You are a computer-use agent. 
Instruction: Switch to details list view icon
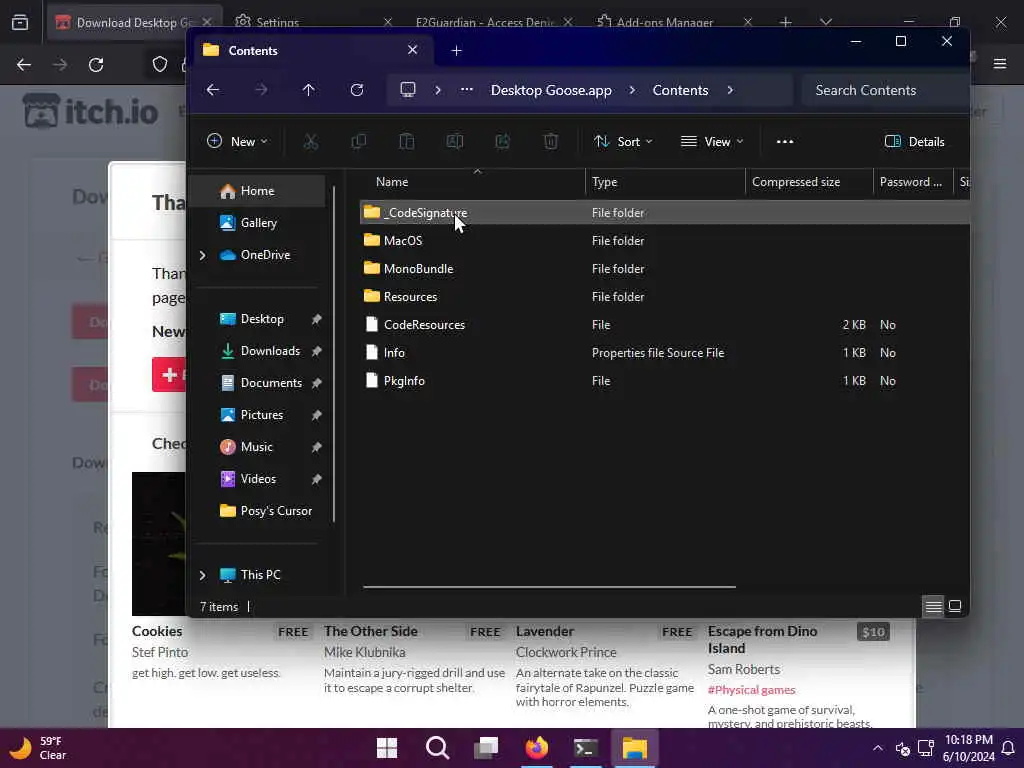coord(933,607)
